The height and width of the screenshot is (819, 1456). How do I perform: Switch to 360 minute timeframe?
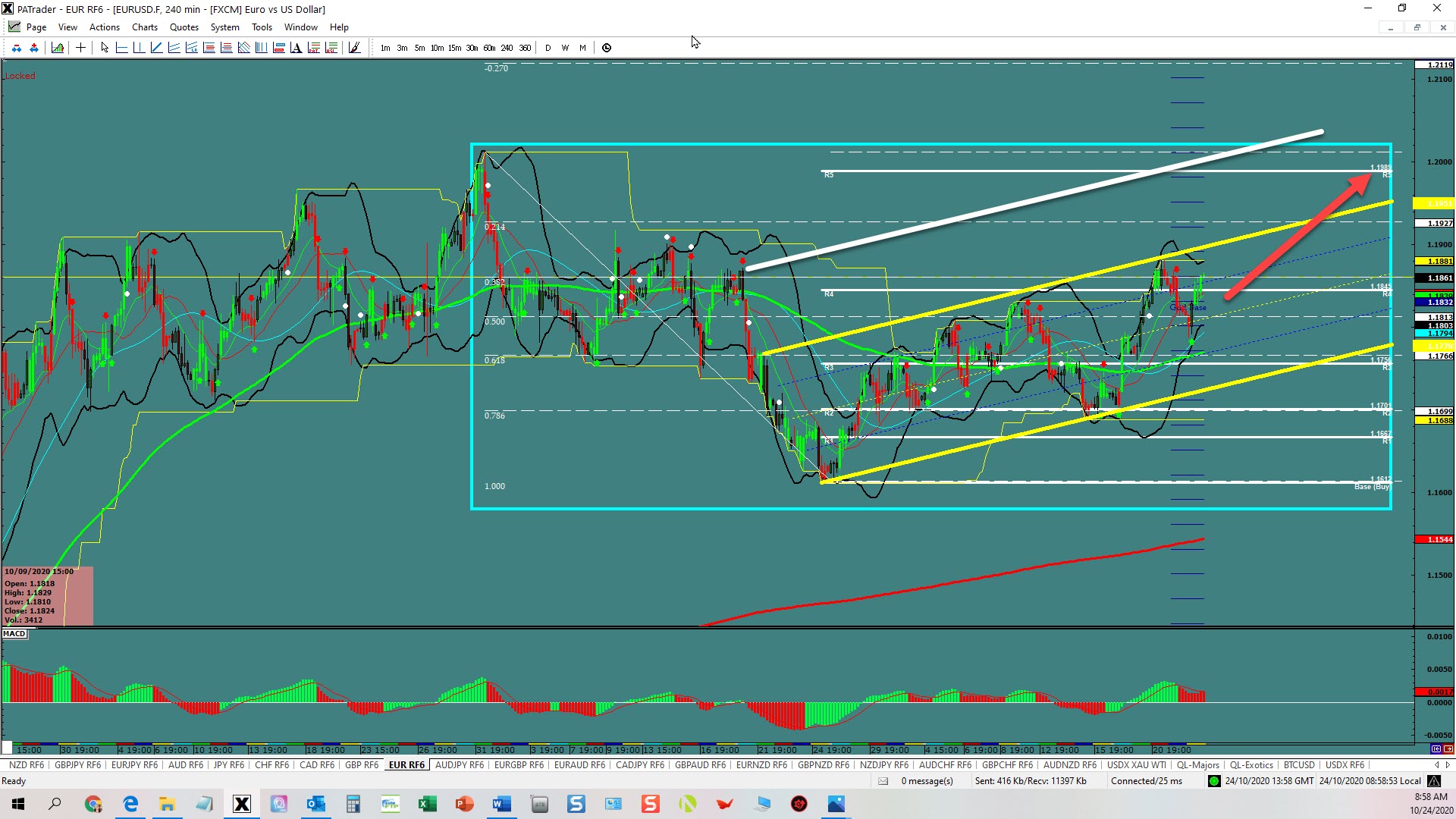(525, 48)
